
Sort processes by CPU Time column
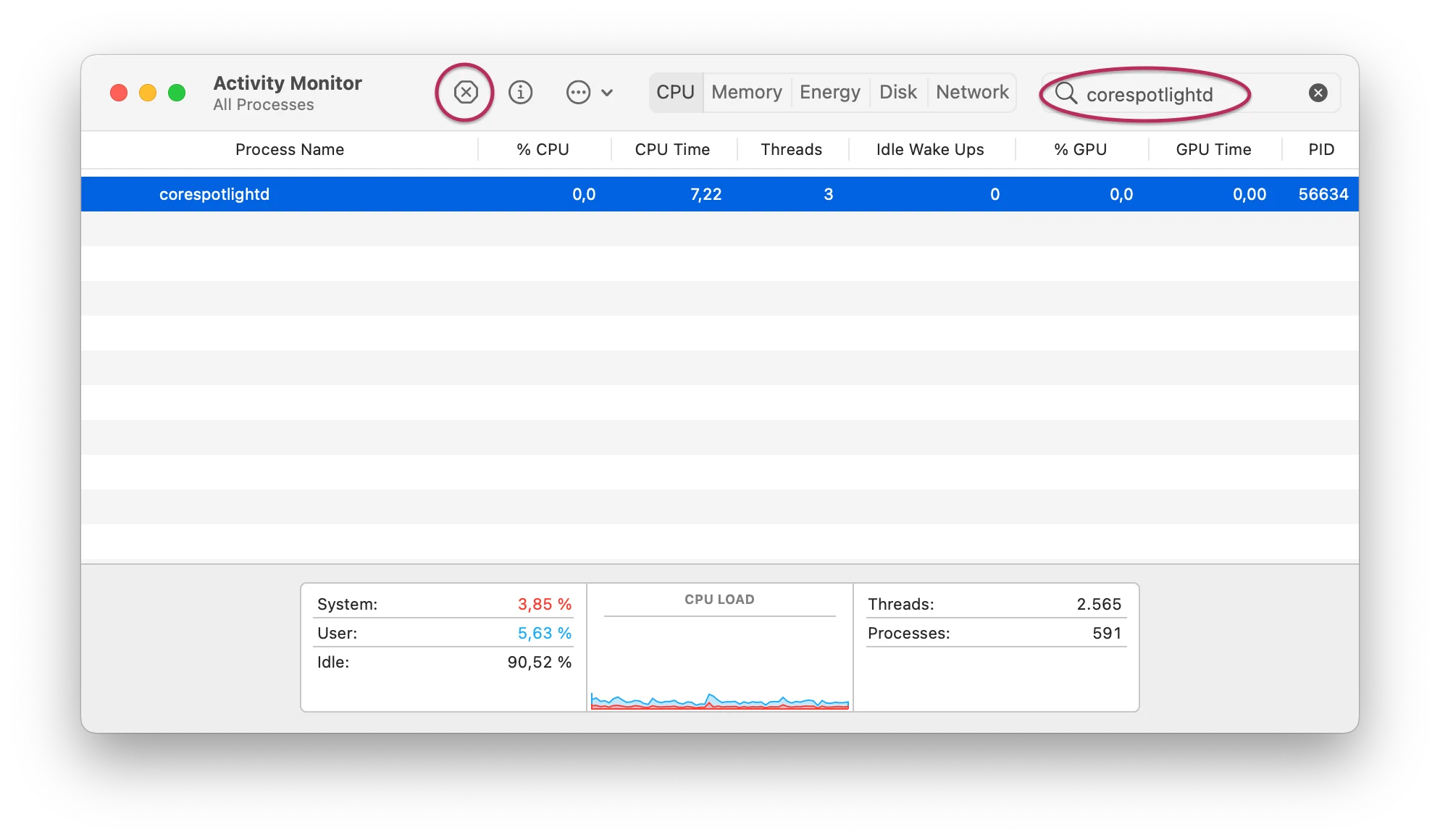click(x=672, y=149)
